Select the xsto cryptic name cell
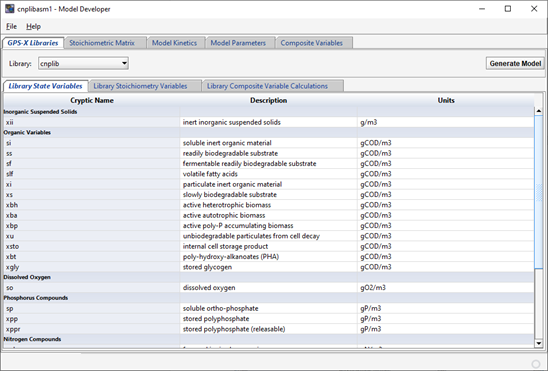This screenshot has height=371, width=548. pyautogui.click(x=92, y=246)
